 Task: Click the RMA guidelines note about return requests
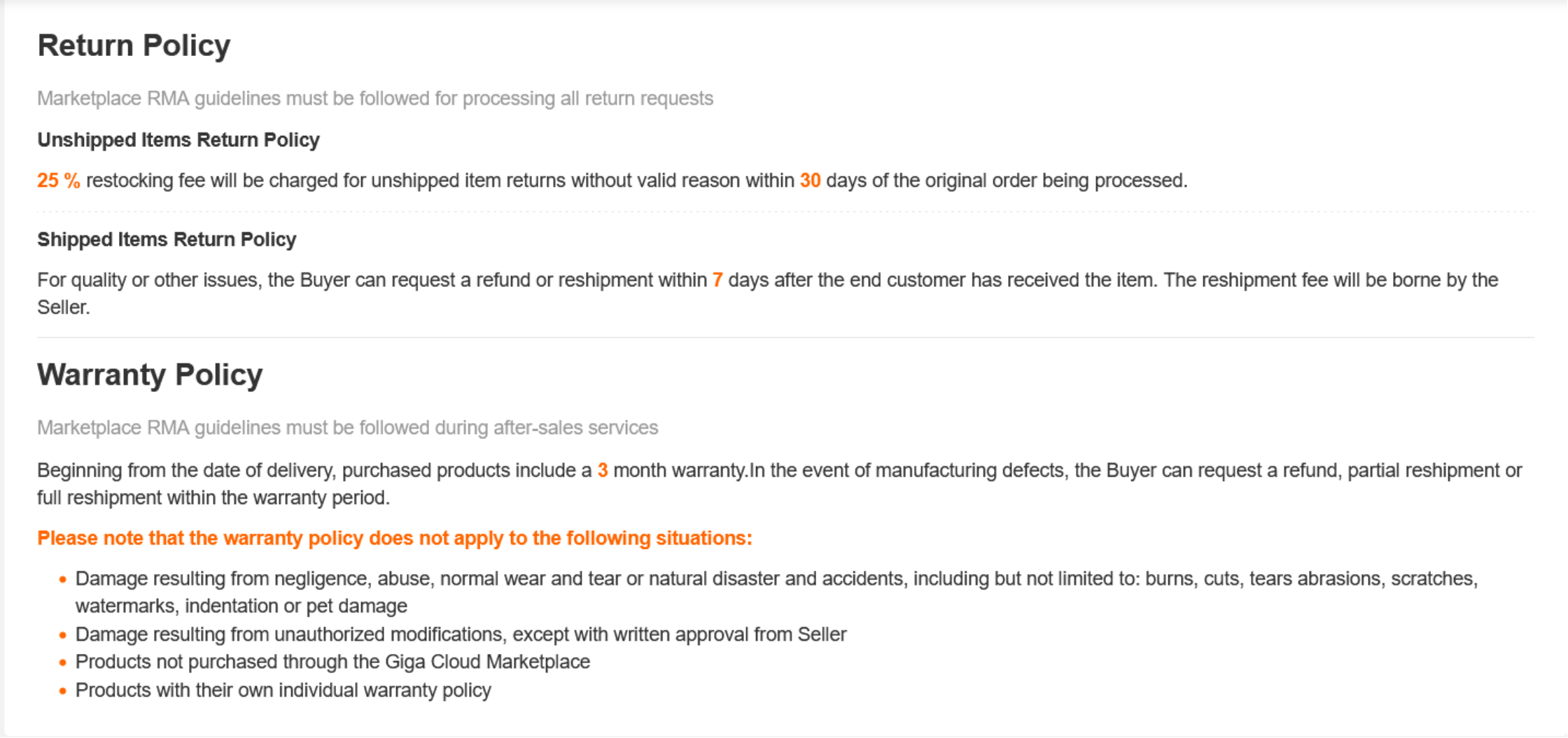pyautogui.click(x=375, y=99)
